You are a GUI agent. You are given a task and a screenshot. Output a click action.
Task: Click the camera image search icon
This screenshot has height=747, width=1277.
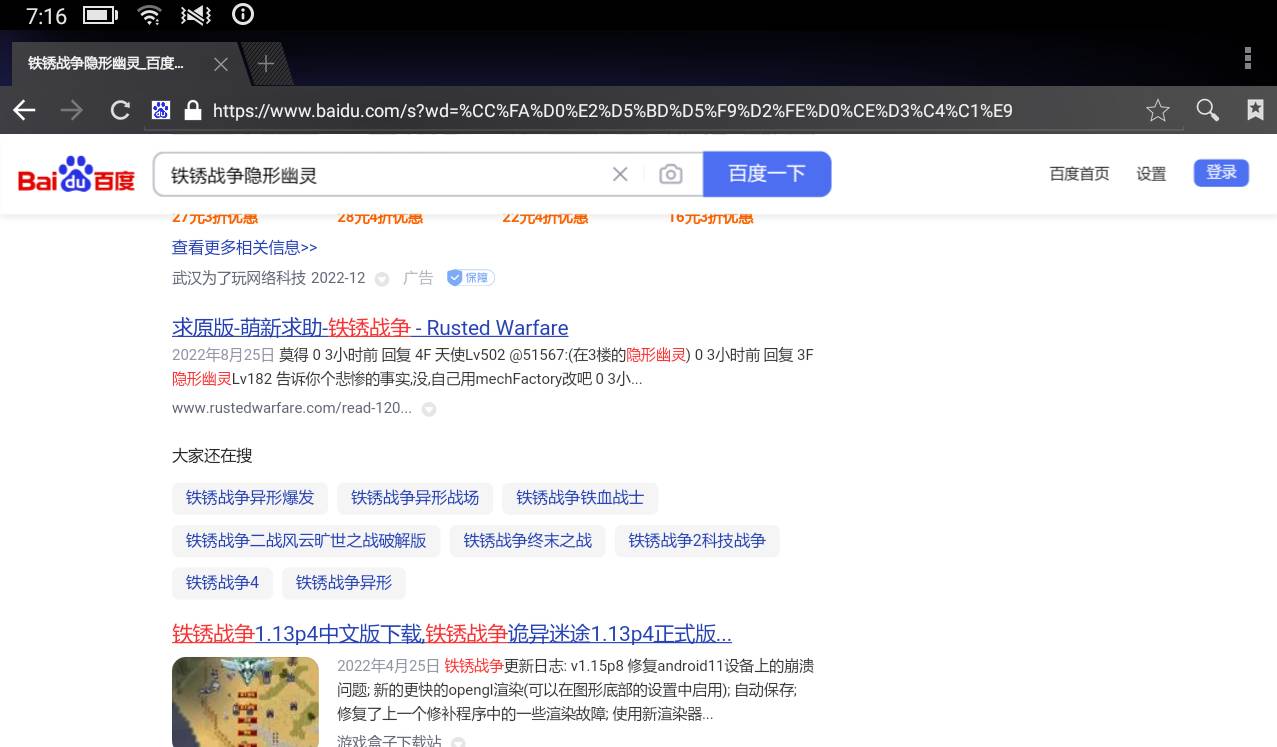(670, 175)
